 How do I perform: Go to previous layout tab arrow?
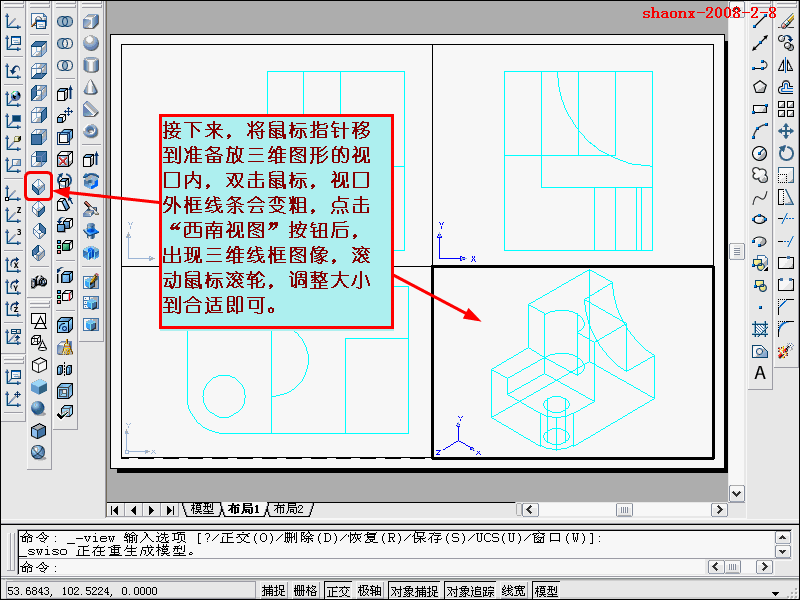point(134,510)
